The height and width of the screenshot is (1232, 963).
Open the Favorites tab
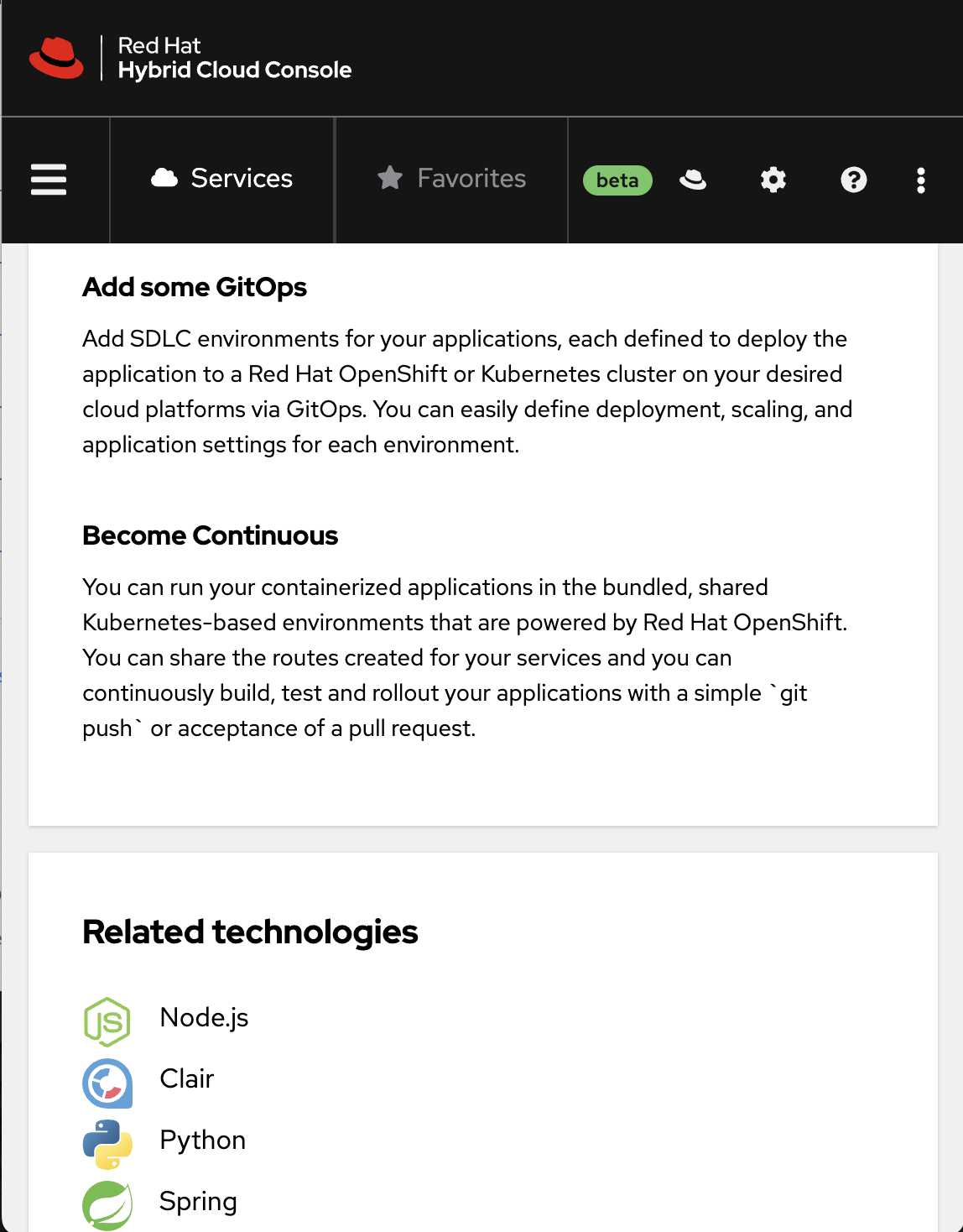451,179
